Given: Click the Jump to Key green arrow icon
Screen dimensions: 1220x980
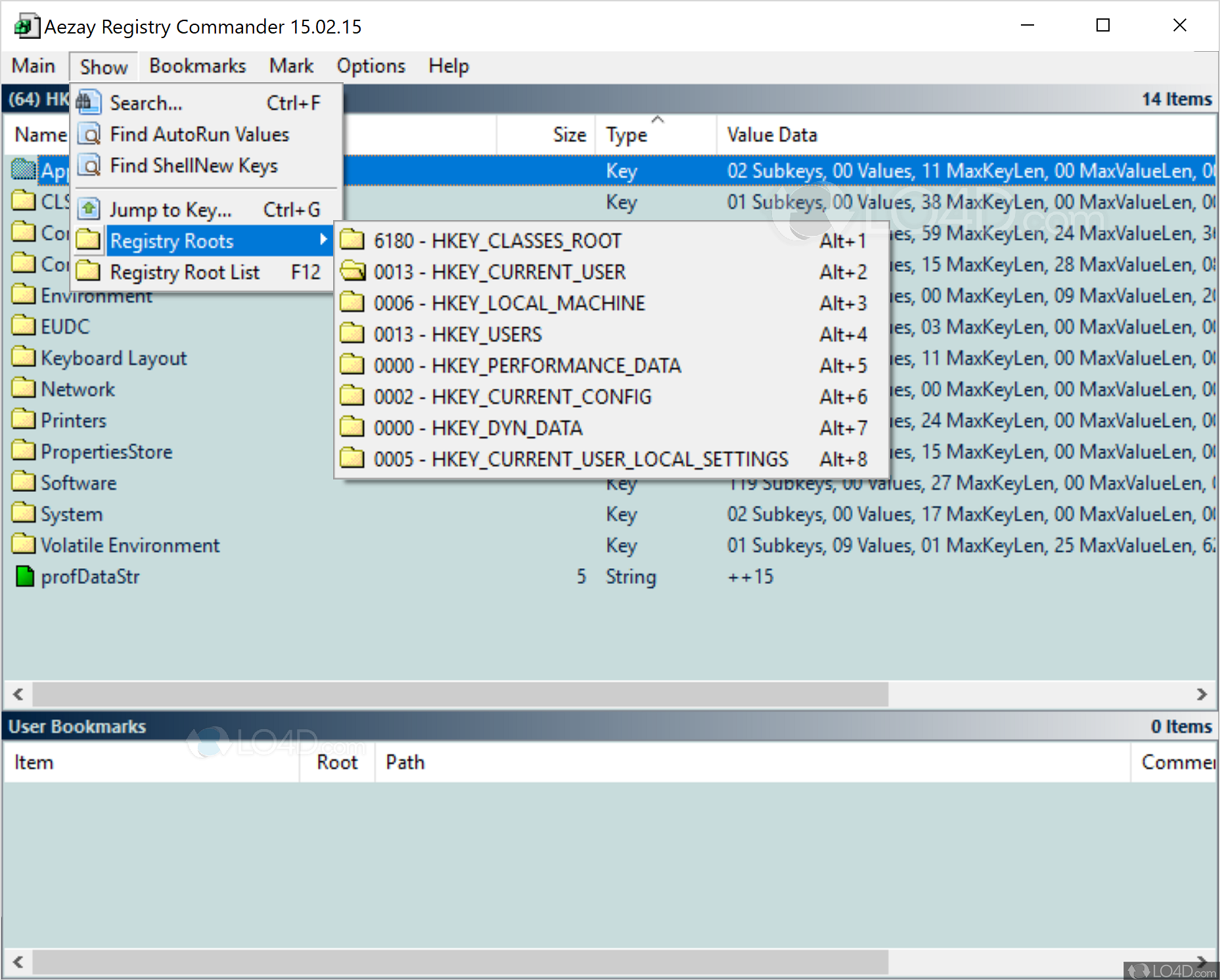Looking at the screenshot, I should pyautogui.click(x=89, y=208).
